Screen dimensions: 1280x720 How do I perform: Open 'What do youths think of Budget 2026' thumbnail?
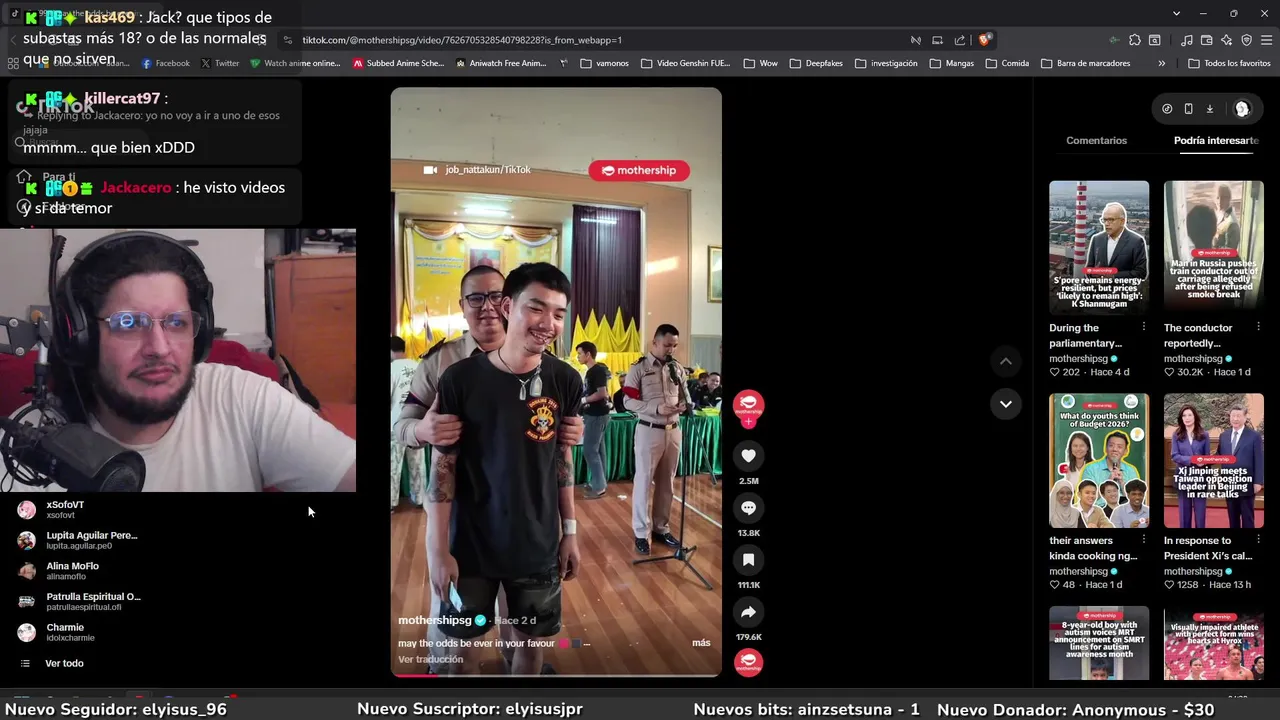tap(1099, 460)
